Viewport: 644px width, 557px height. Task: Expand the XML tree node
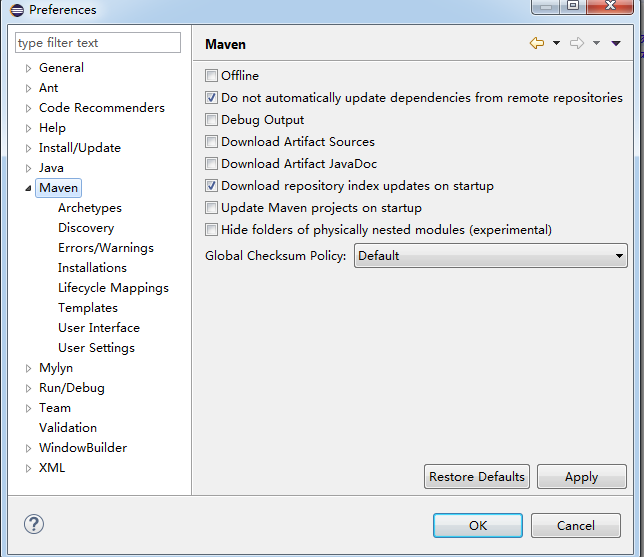click(x=28, y=468)
